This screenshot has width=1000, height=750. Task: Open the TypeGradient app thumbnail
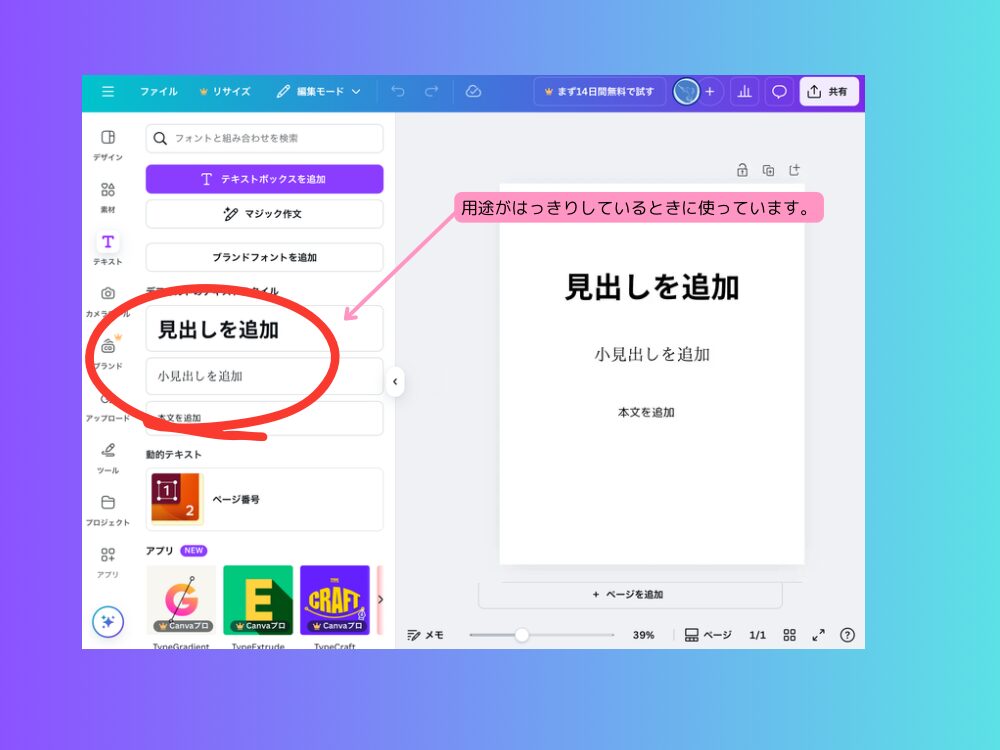[182, 599]
